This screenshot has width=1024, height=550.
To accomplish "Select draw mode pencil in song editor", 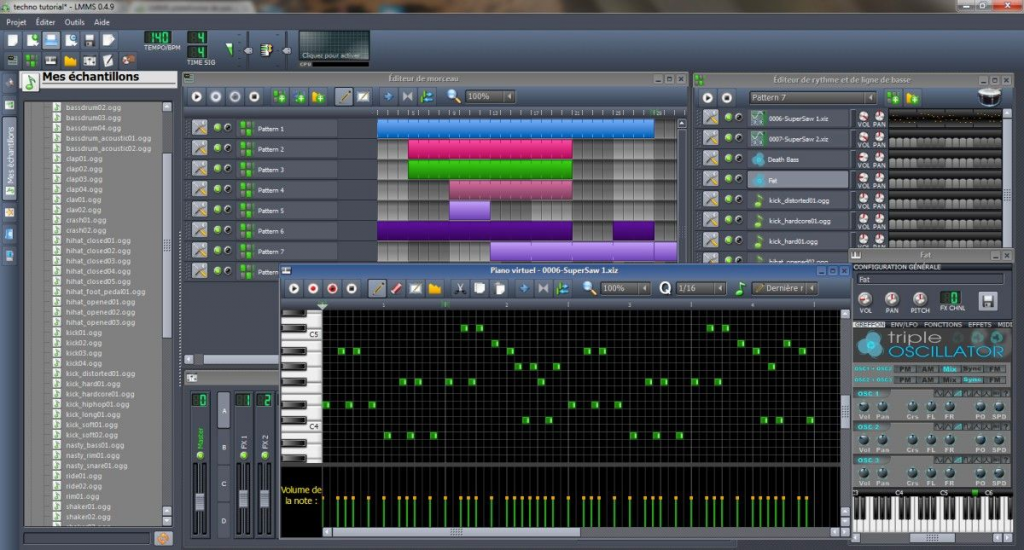I will 344,97.
